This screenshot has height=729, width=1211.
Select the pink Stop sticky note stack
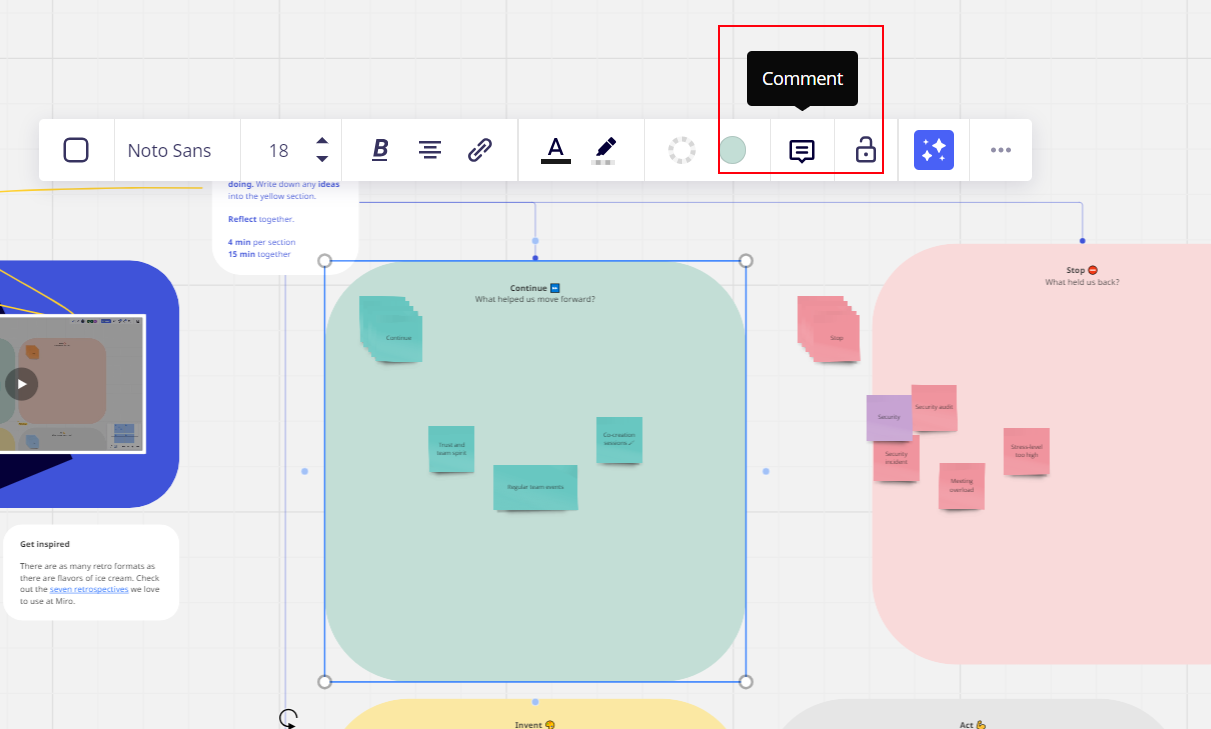tap(829, 329)
